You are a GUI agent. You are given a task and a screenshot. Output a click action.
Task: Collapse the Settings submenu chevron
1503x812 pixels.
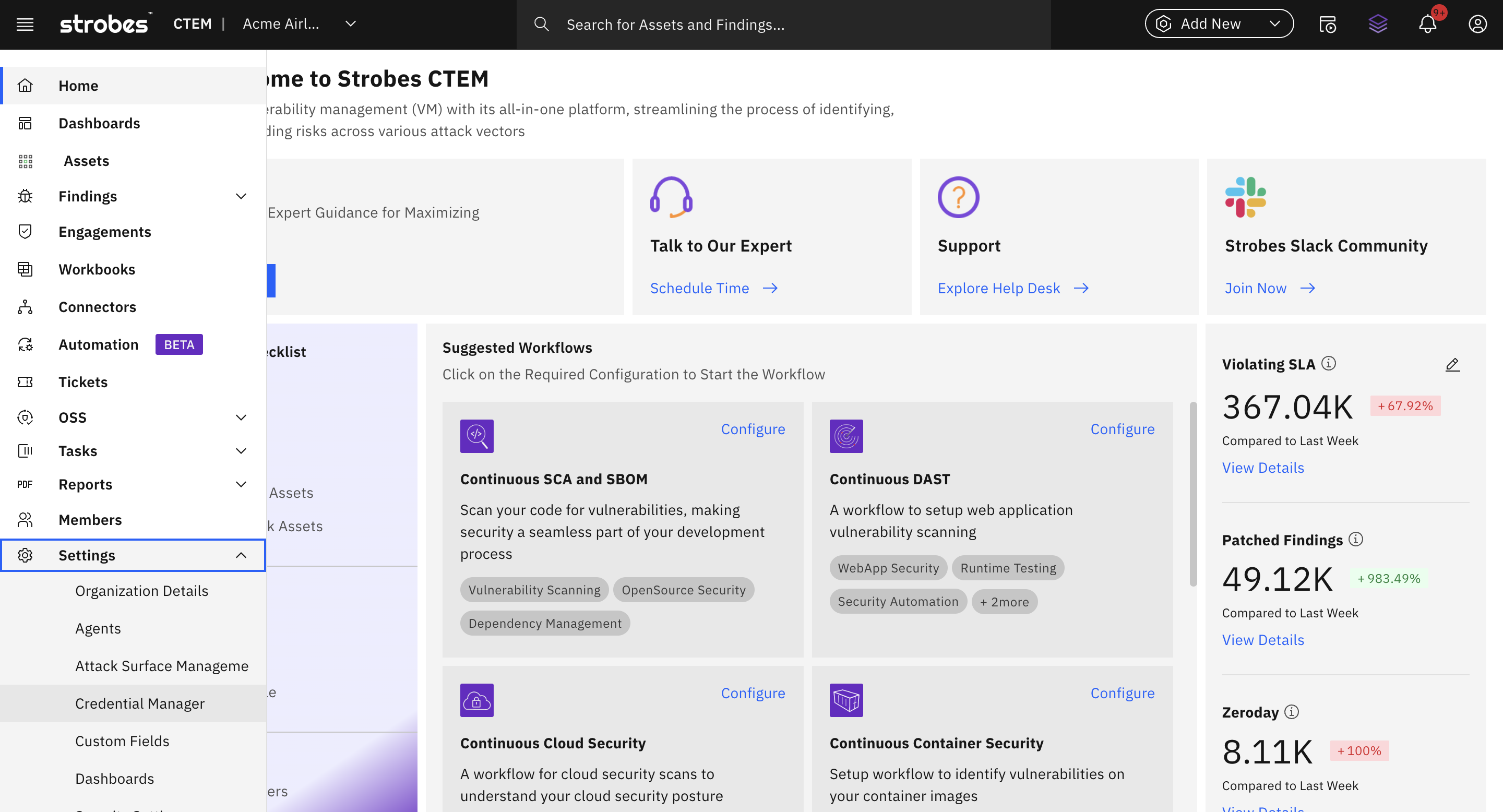tap(241, 555)
